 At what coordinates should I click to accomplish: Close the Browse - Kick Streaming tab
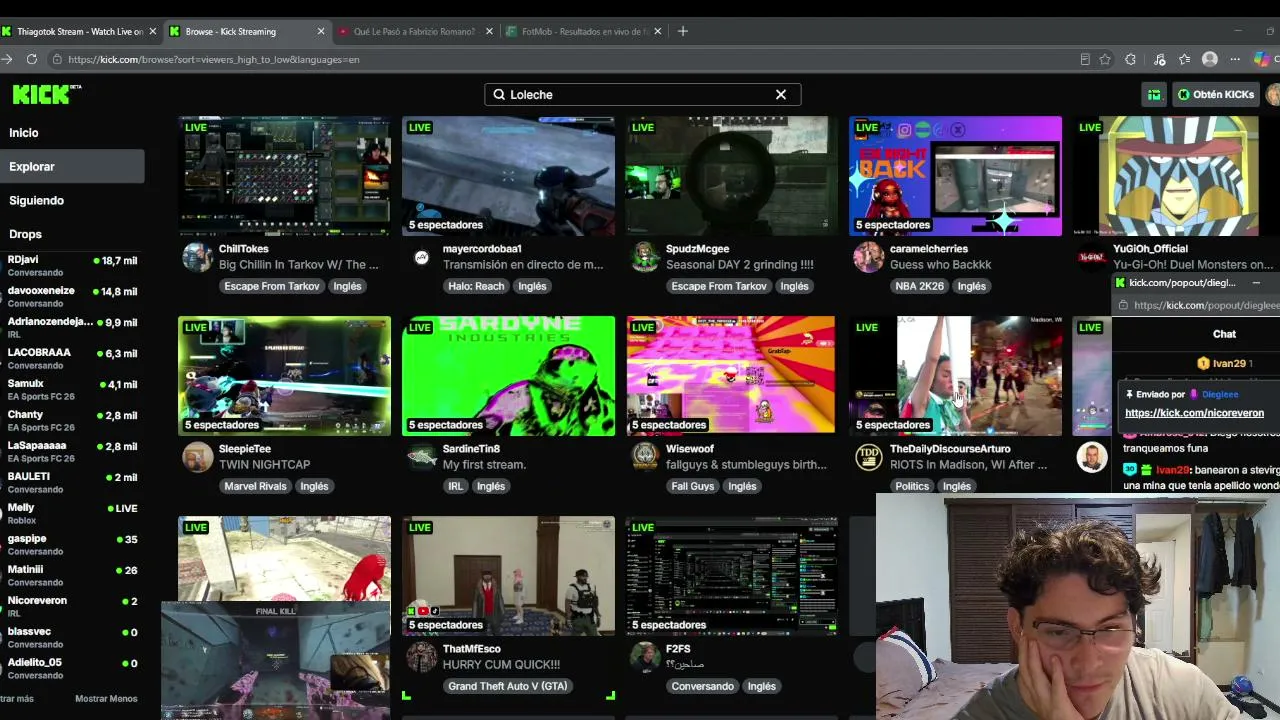[321, 31]
